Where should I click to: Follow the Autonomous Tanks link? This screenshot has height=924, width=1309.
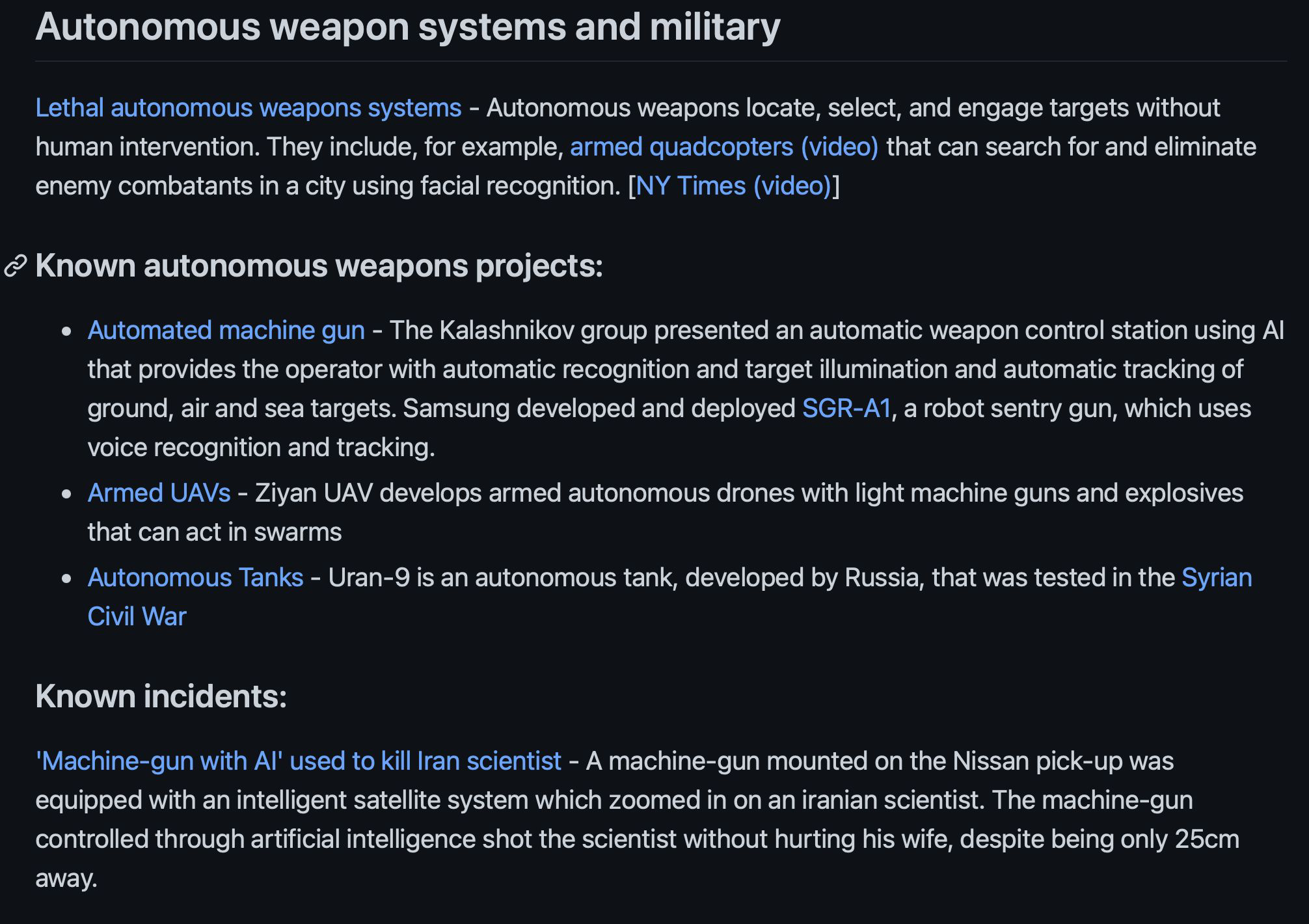[x=195, y=578]
